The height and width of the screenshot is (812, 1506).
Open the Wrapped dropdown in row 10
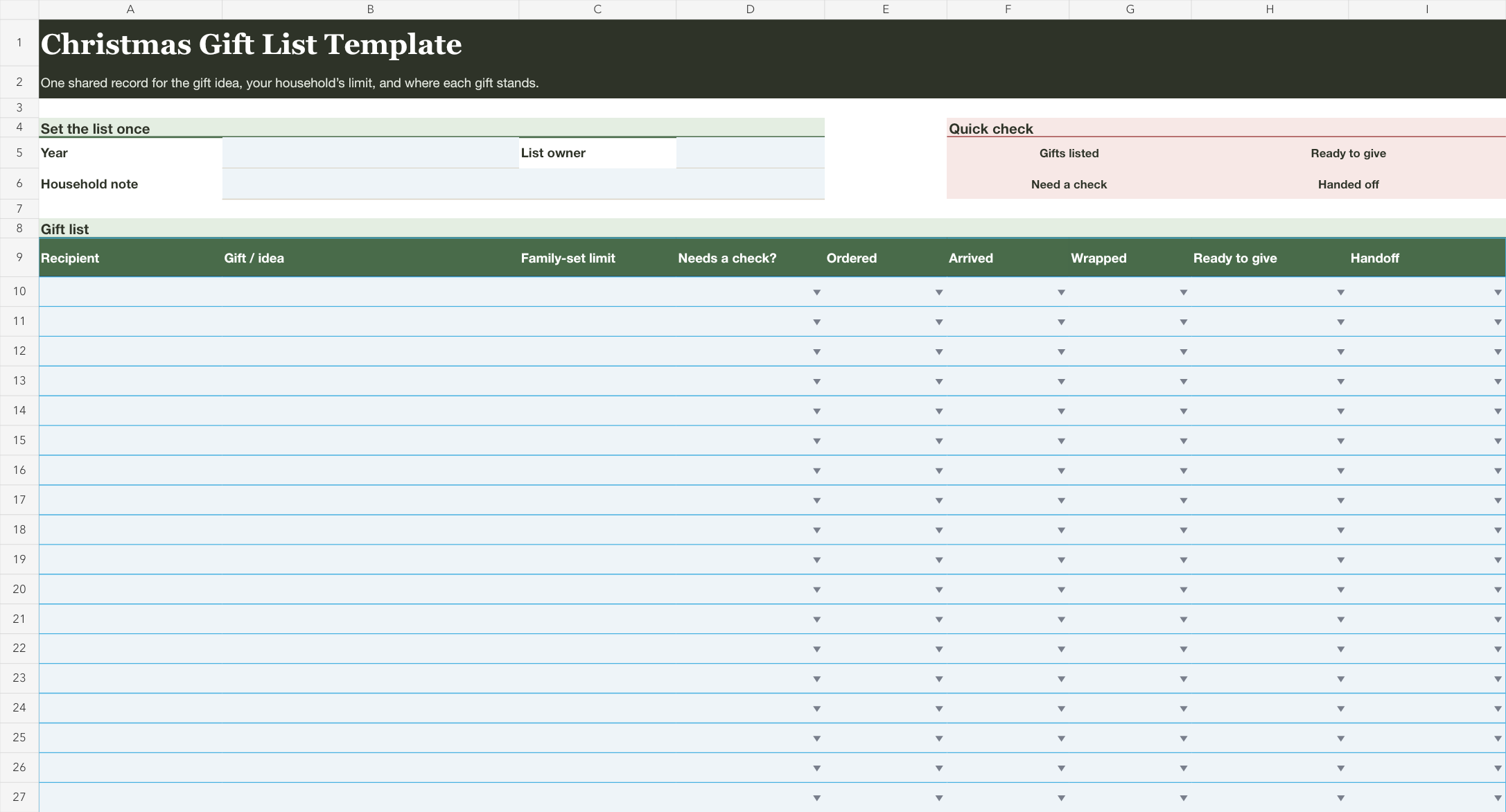point(1184,292)
